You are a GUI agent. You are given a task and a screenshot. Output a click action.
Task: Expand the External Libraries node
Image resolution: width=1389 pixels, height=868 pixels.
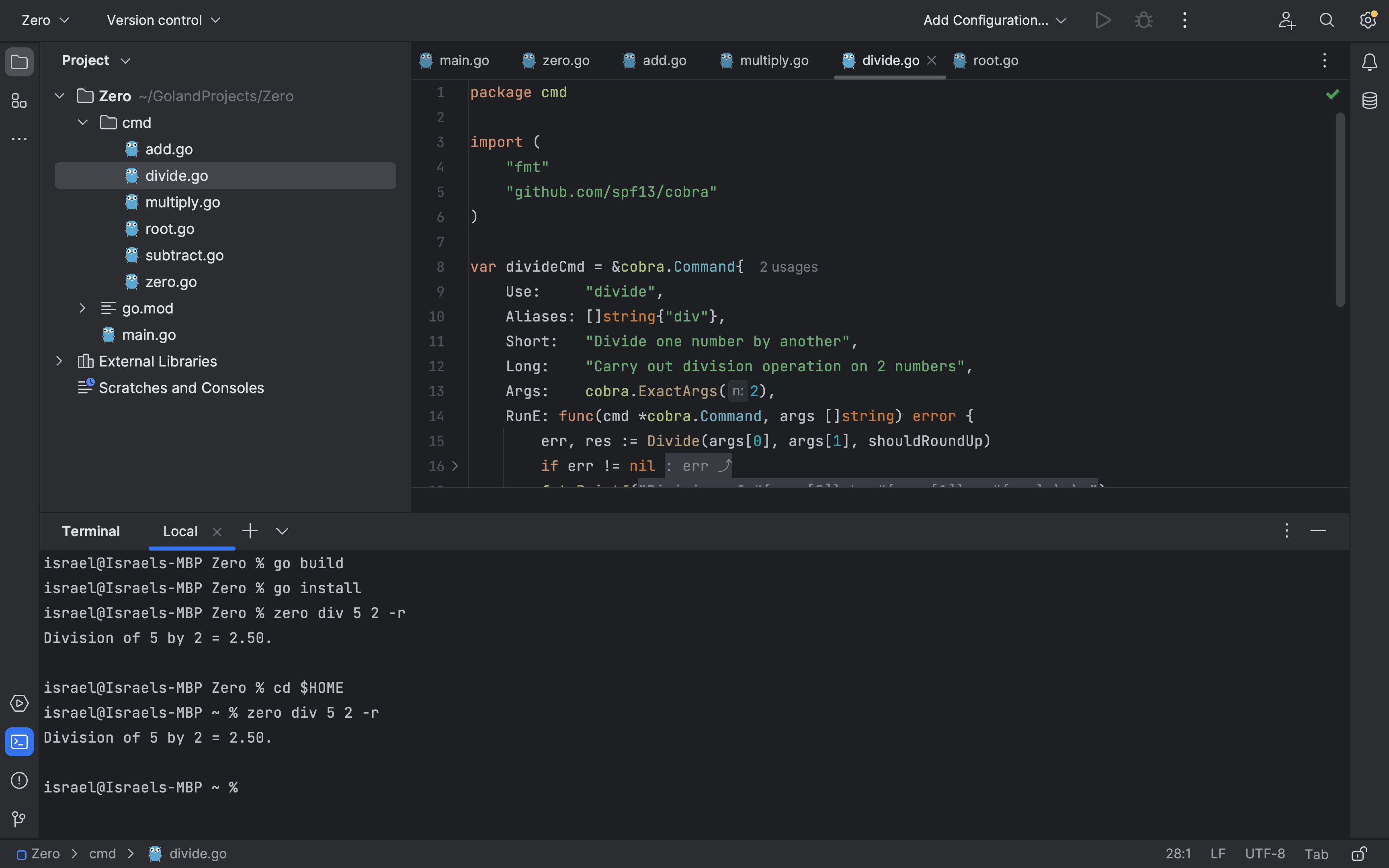pos(59,361)
